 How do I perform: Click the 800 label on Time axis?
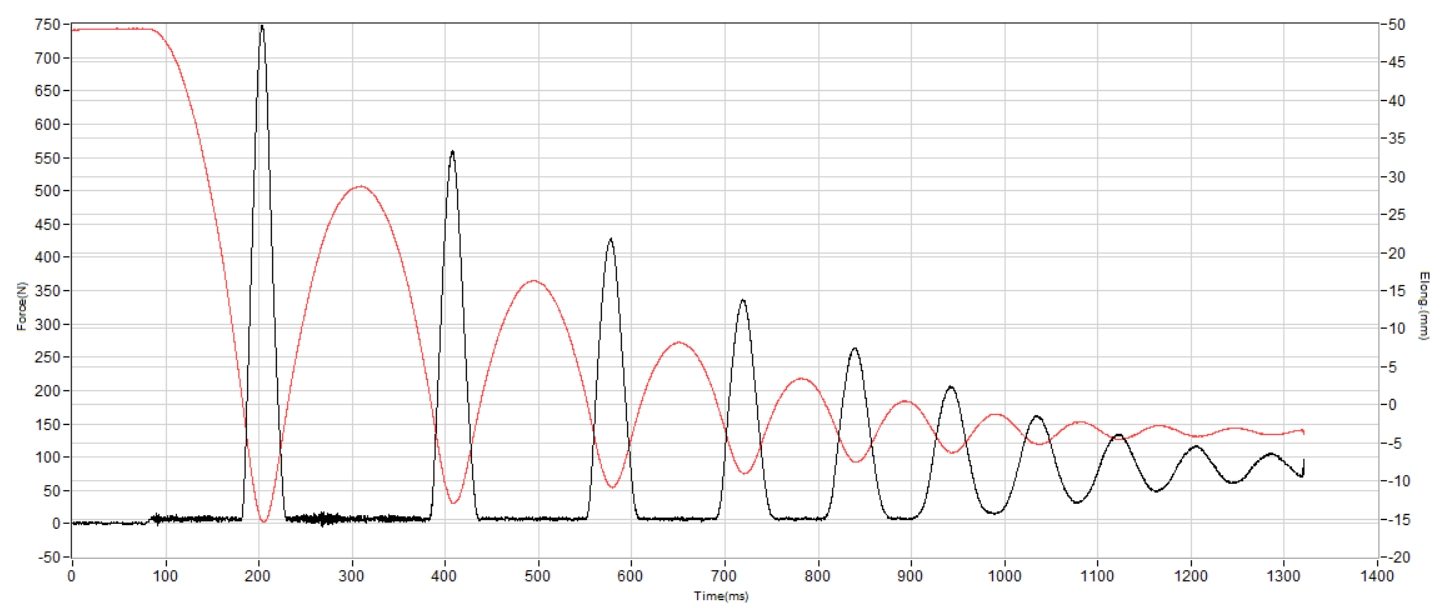818,578
